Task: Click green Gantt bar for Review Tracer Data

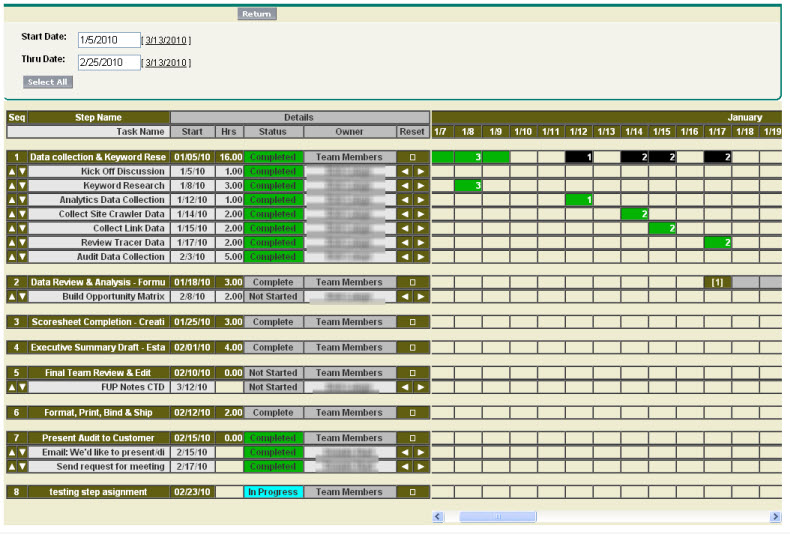Action: 717,242
